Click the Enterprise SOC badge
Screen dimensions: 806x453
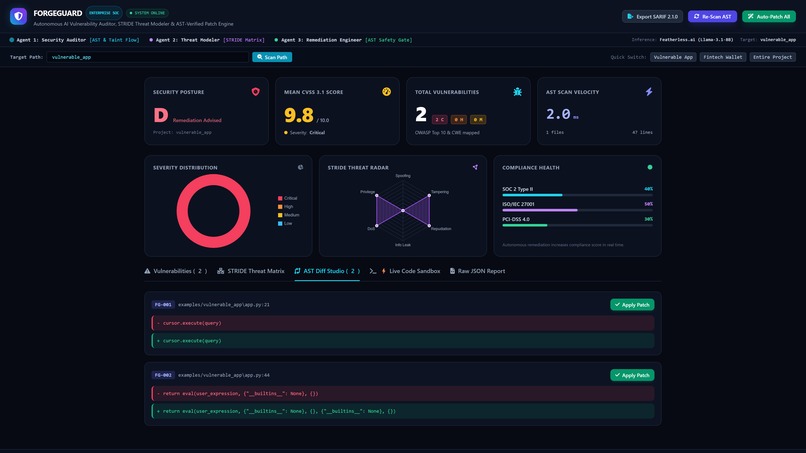(104, 13)
